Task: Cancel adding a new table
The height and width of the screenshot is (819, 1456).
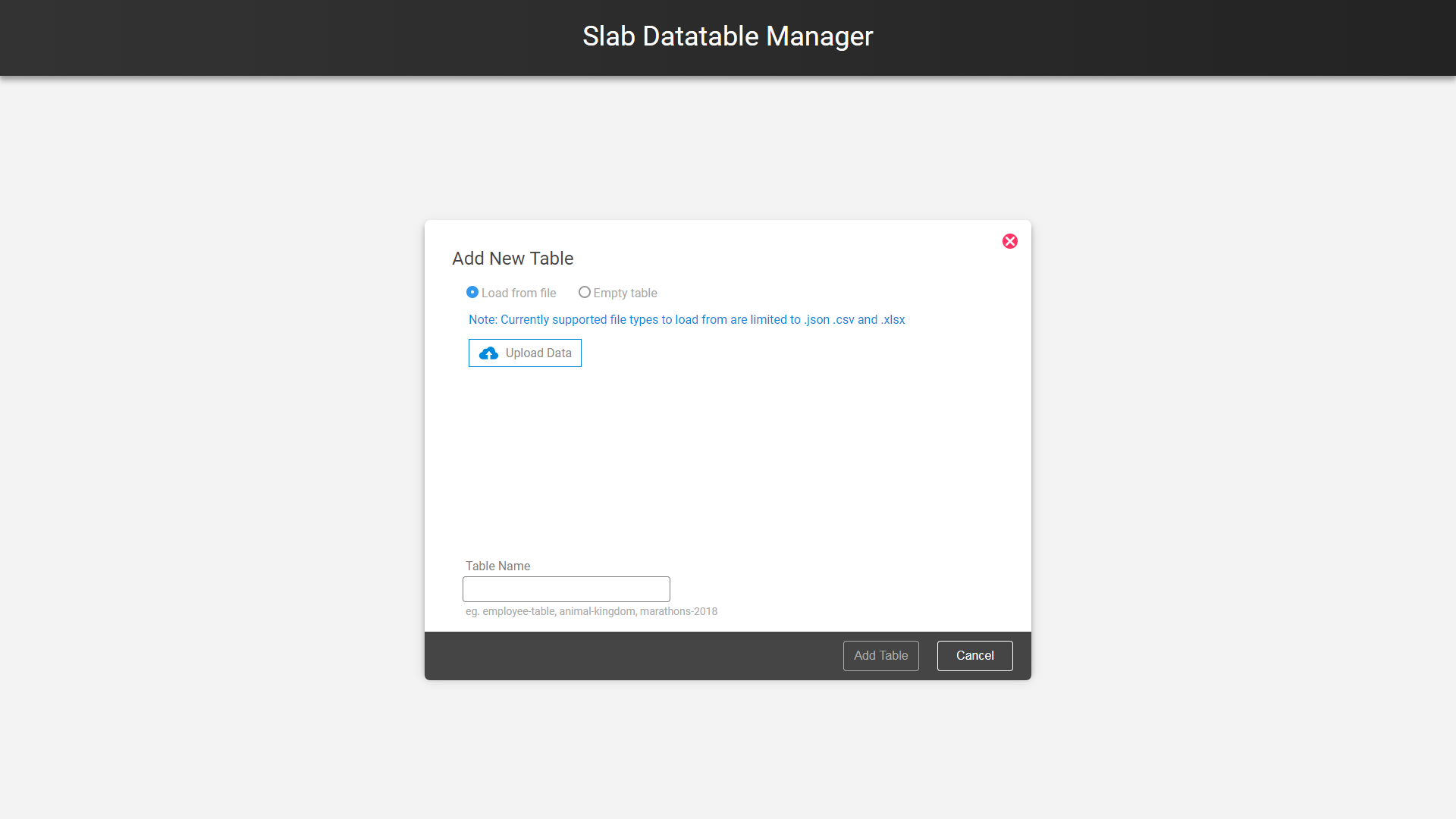Action: click(x=975, y=656)
